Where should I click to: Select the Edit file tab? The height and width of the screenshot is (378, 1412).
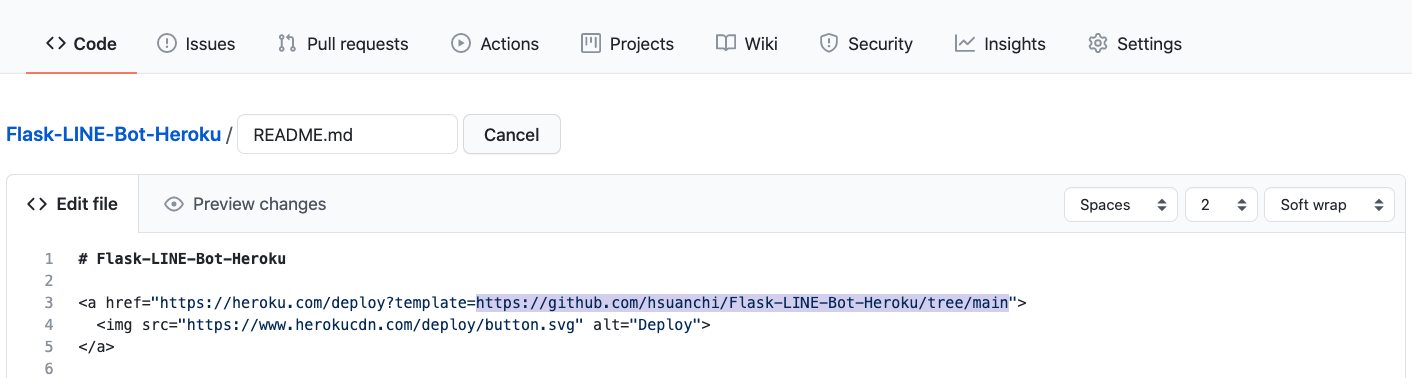pos(73,204)
